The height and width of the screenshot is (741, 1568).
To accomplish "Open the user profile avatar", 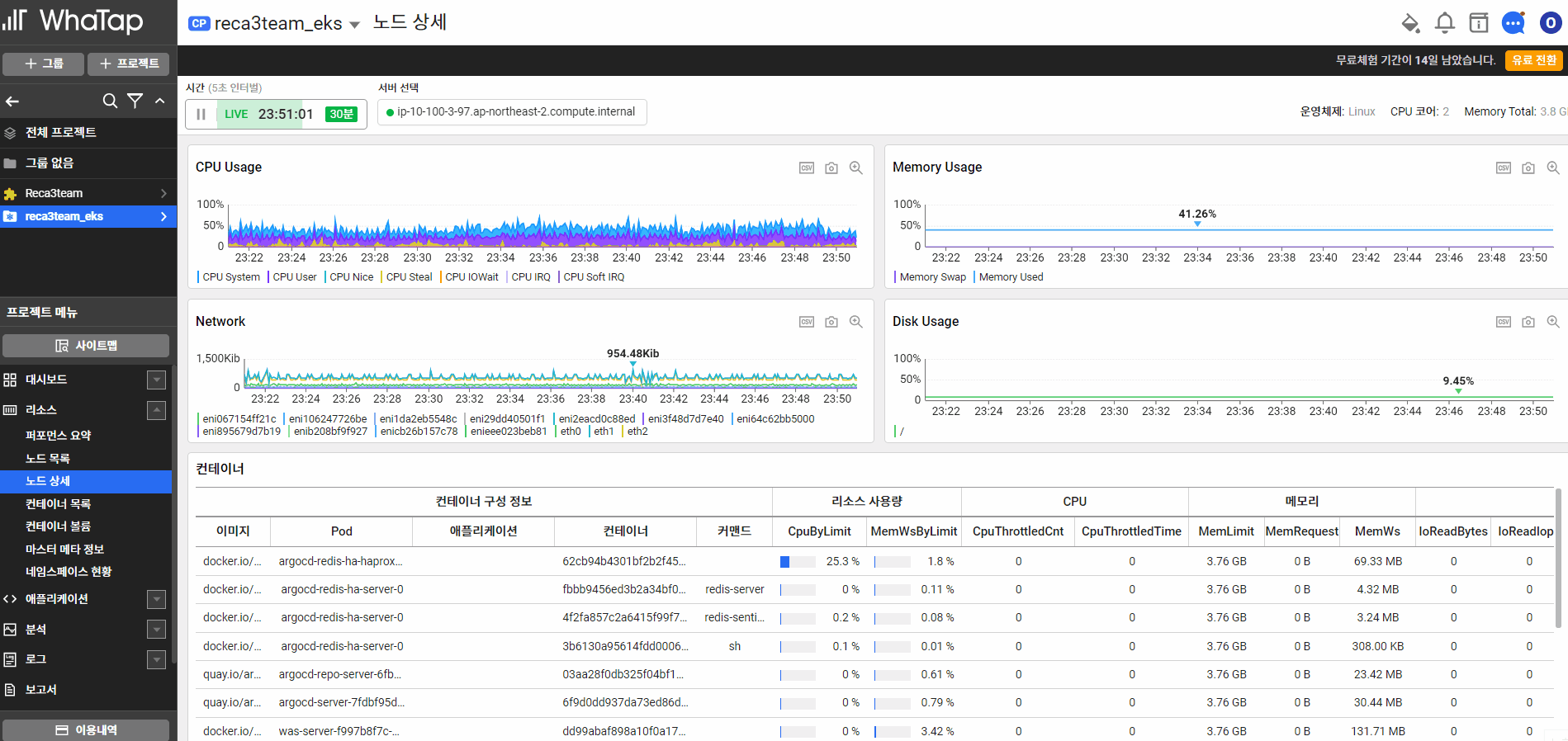I will (1551, 23).
